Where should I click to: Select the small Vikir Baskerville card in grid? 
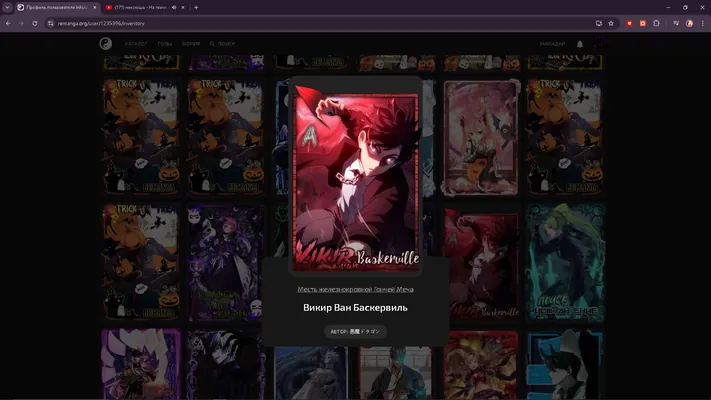pyautogui.click(x=481, y=263)
